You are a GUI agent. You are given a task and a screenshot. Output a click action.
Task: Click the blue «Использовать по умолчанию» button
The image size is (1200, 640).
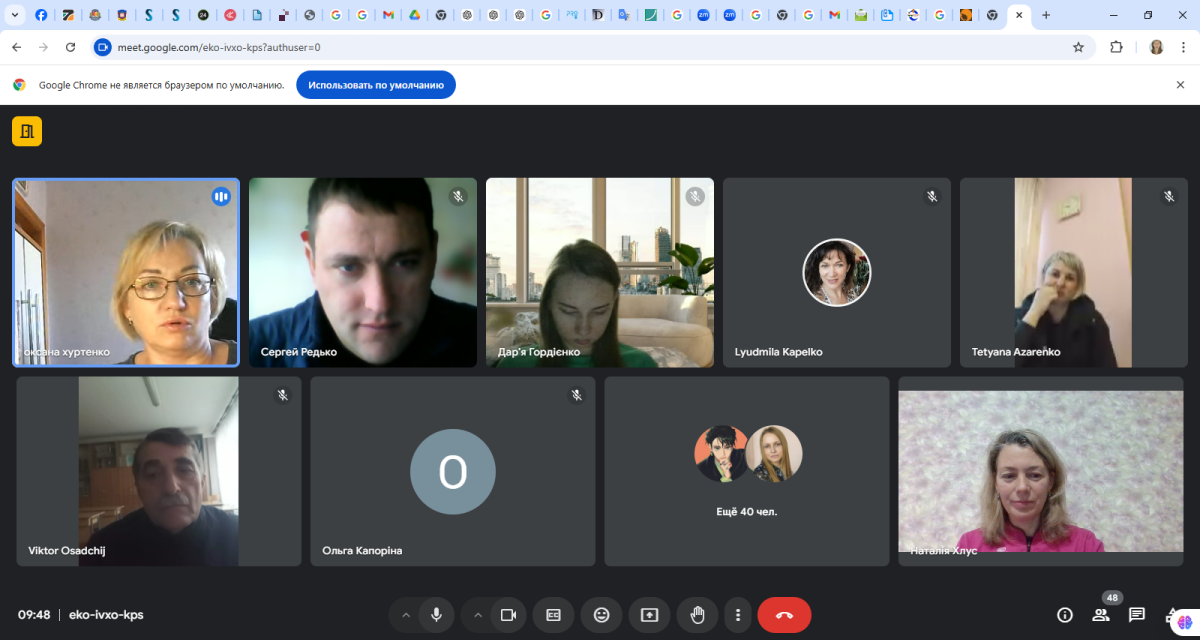coord(376,85)
